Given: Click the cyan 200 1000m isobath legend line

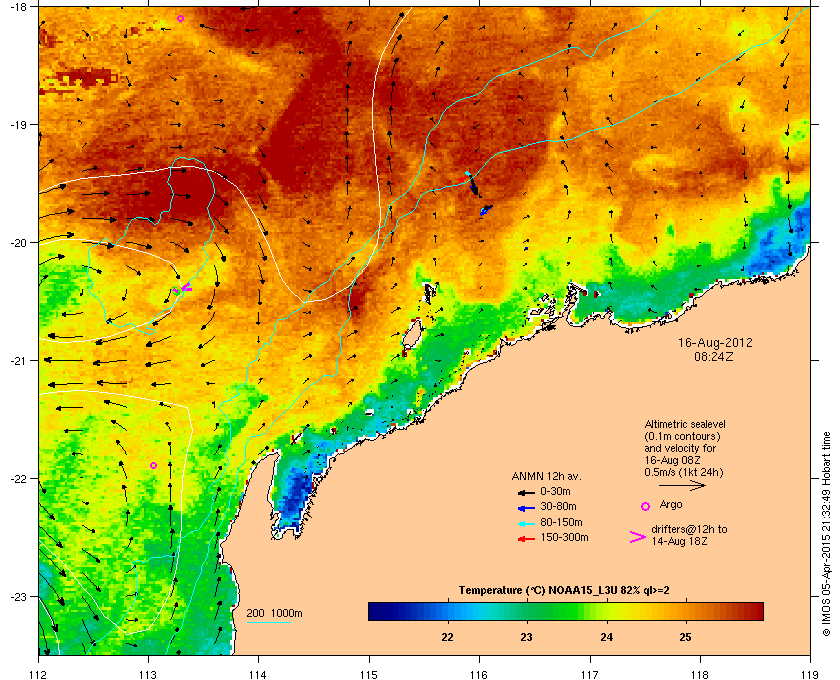Looking at the screenshot, I should coord(268,622).
